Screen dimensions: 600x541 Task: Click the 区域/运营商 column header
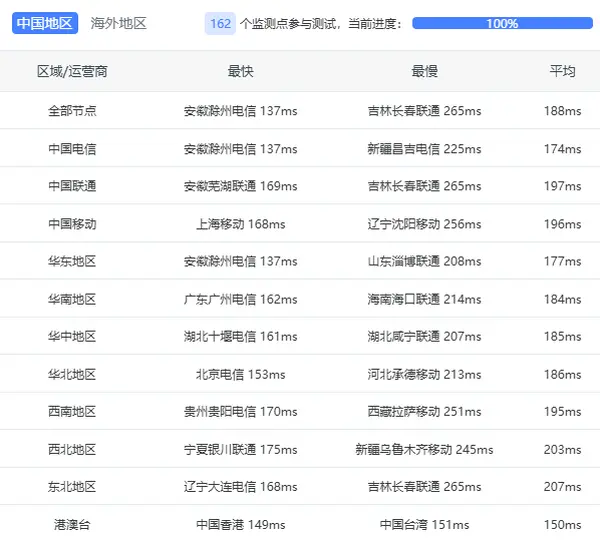pyautogui.click(x=72, y=72)
